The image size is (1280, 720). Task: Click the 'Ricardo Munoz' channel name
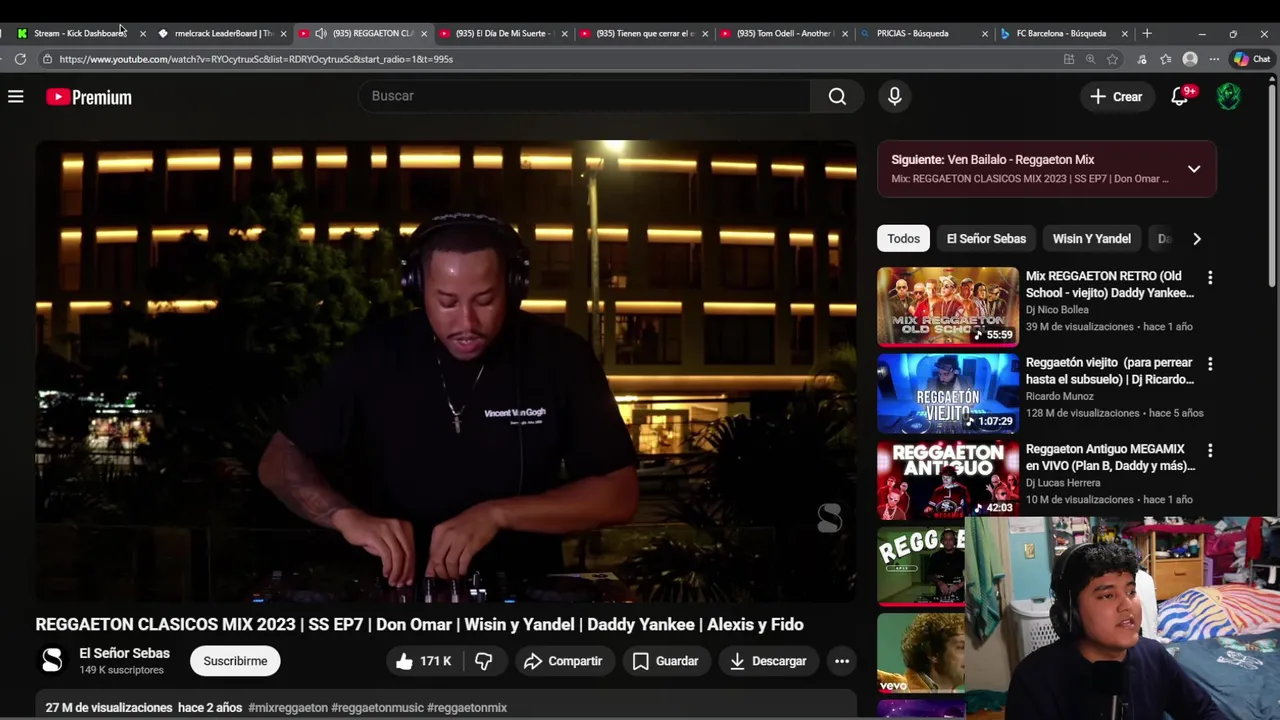tap(1060, 396)
